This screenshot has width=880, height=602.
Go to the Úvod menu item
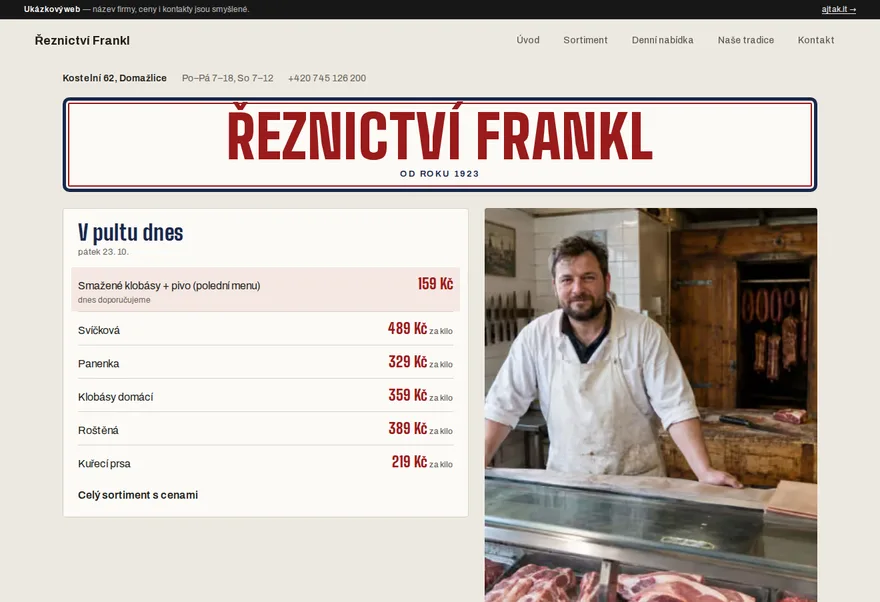[x=528, y=40]
